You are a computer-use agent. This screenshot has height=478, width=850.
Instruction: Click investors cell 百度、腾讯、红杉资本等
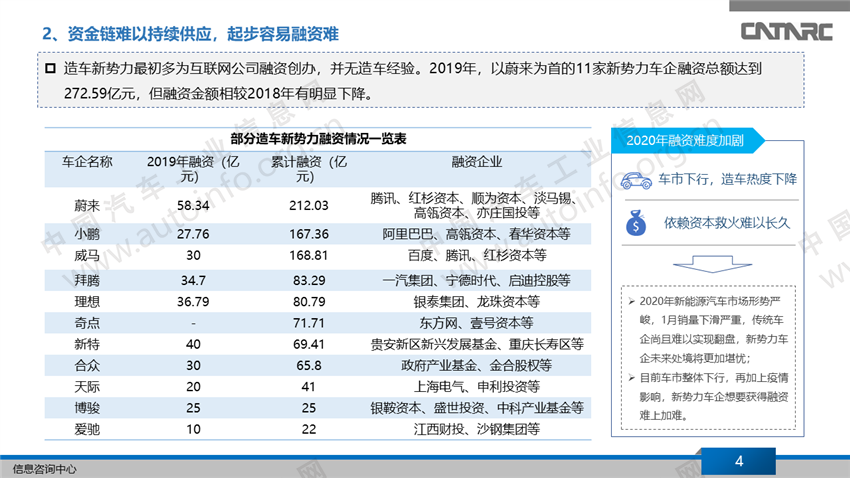coord(476,255)
